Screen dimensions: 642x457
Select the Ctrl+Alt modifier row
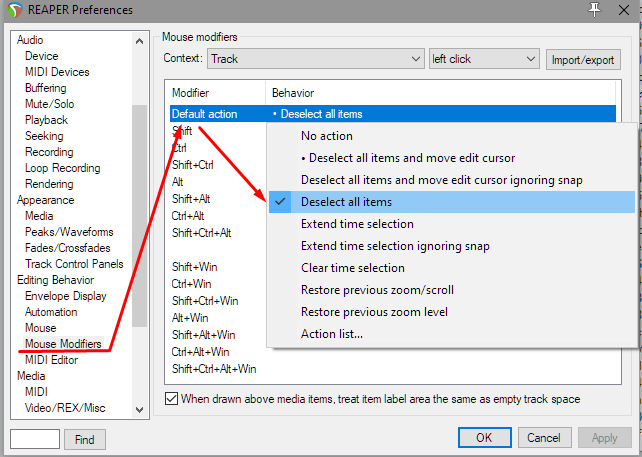point(188,216)
